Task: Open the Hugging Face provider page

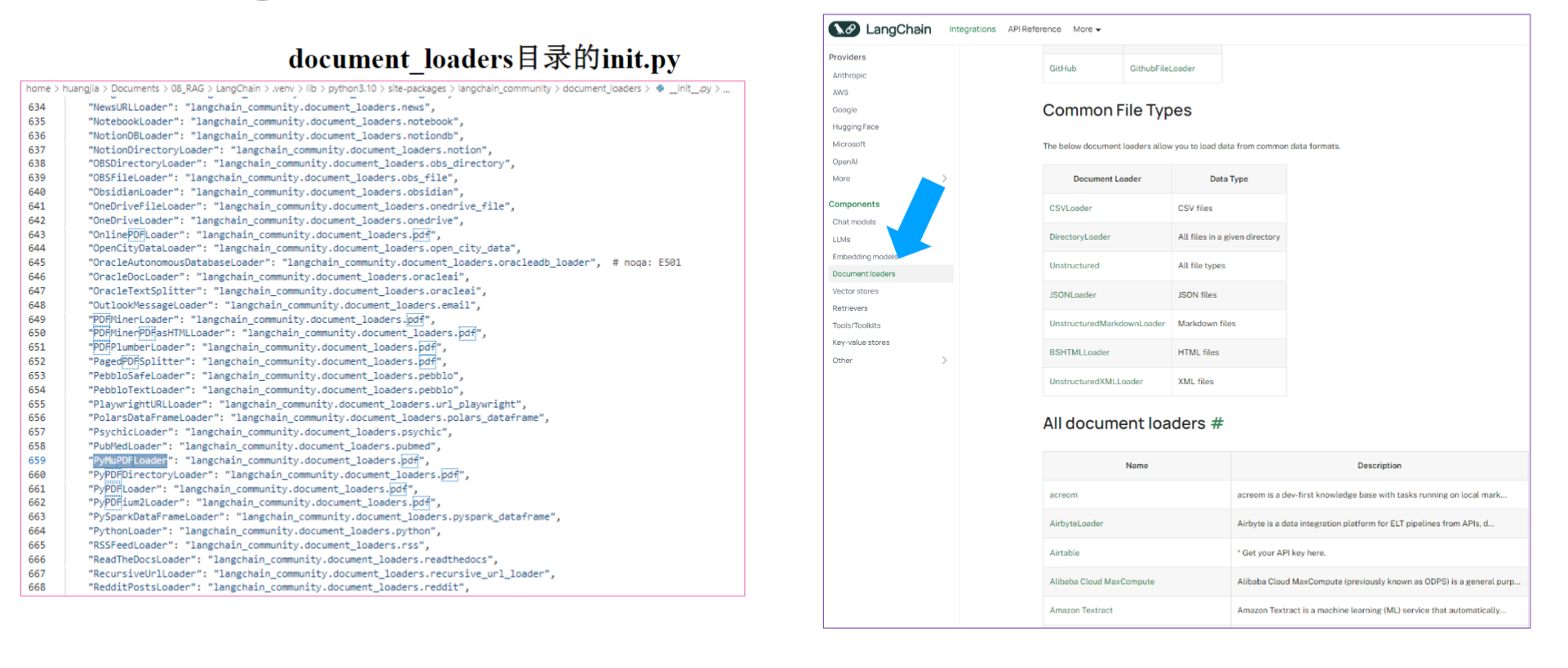Action: point(855,126)
